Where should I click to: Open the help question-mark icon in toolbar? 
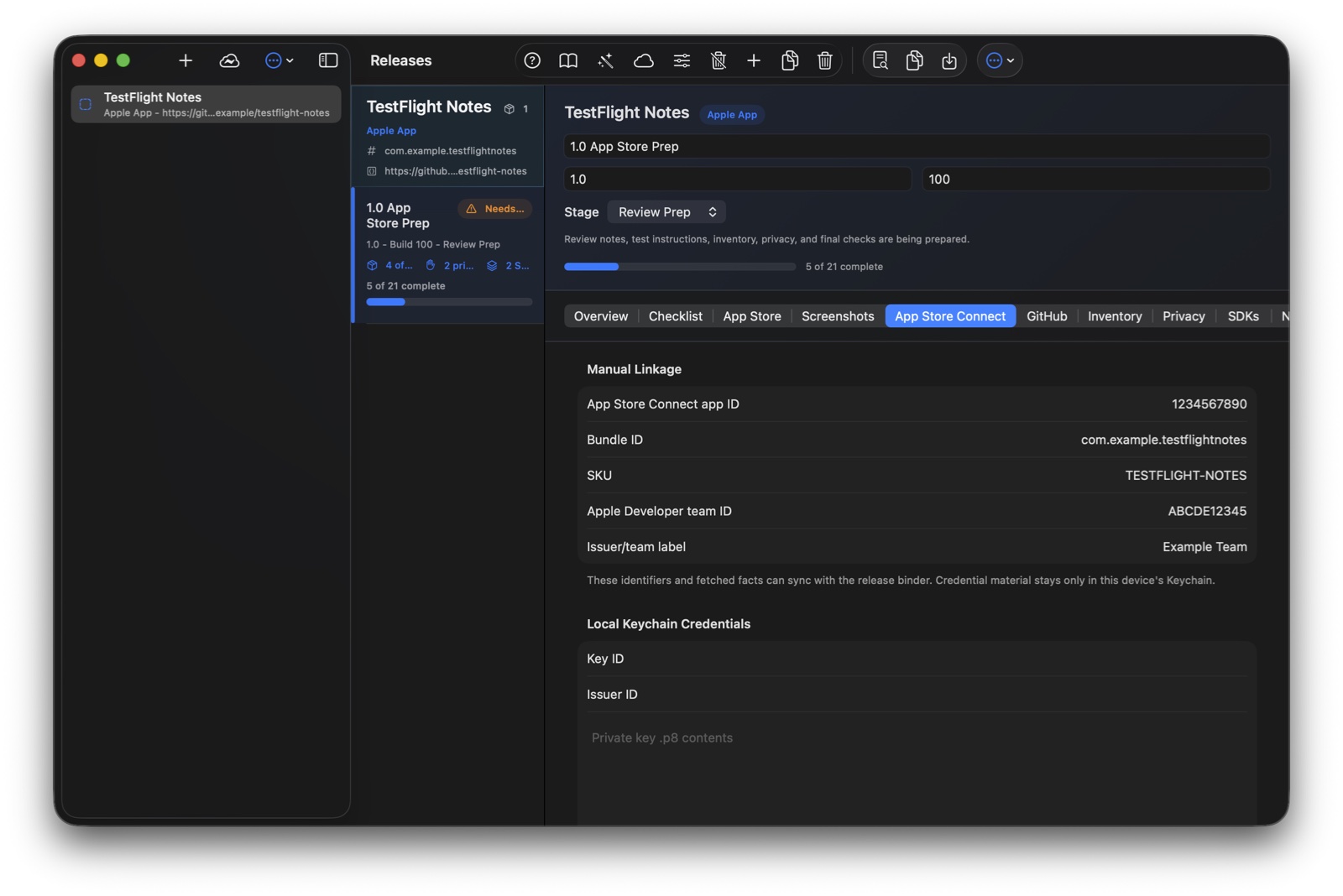(532, 60)
